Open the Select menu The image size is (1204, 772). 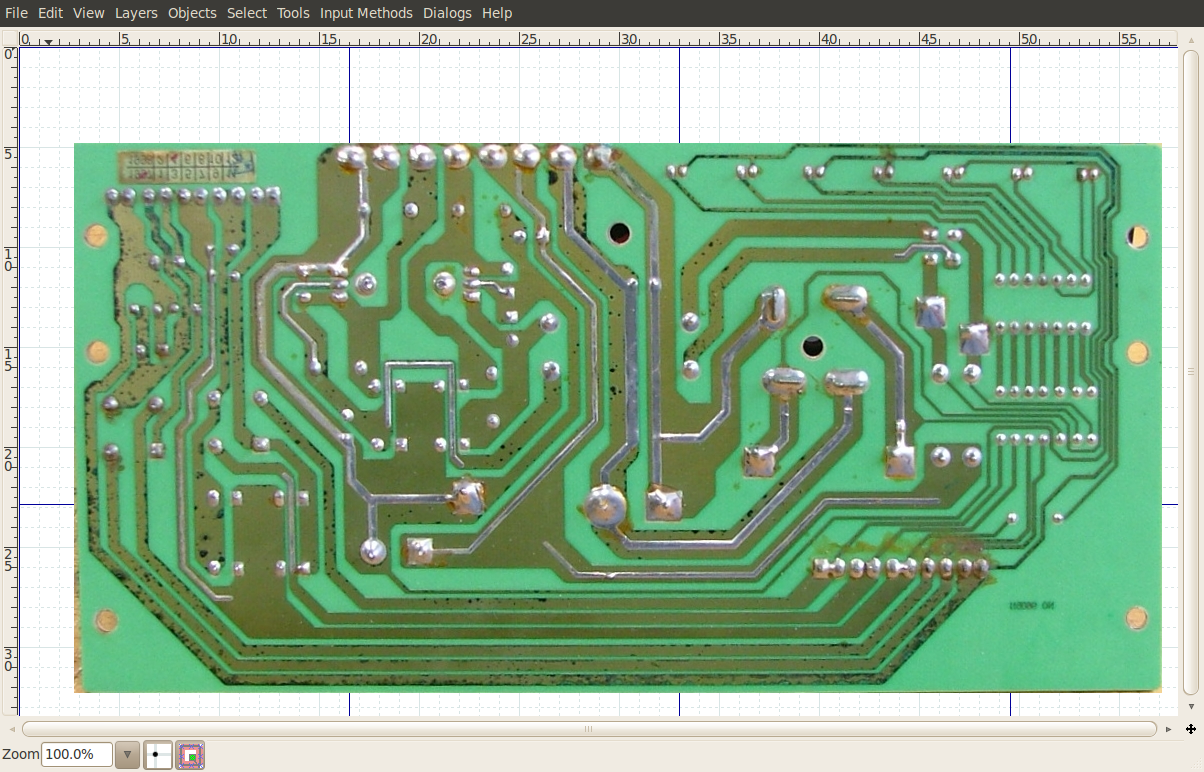click(247, 13)
